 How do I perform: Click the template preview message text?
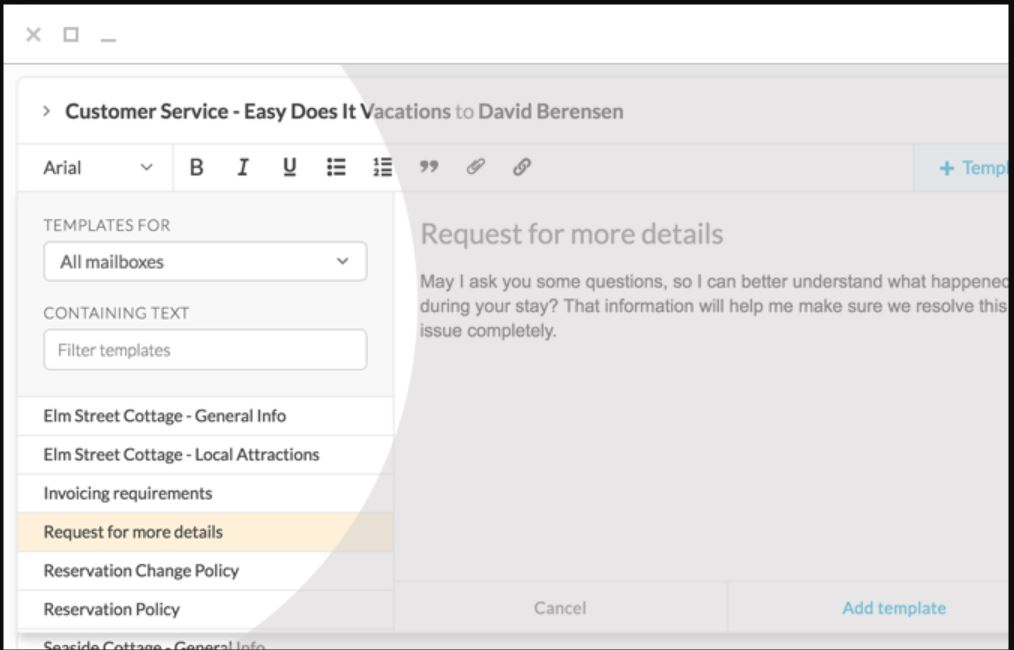click(713, 306)
